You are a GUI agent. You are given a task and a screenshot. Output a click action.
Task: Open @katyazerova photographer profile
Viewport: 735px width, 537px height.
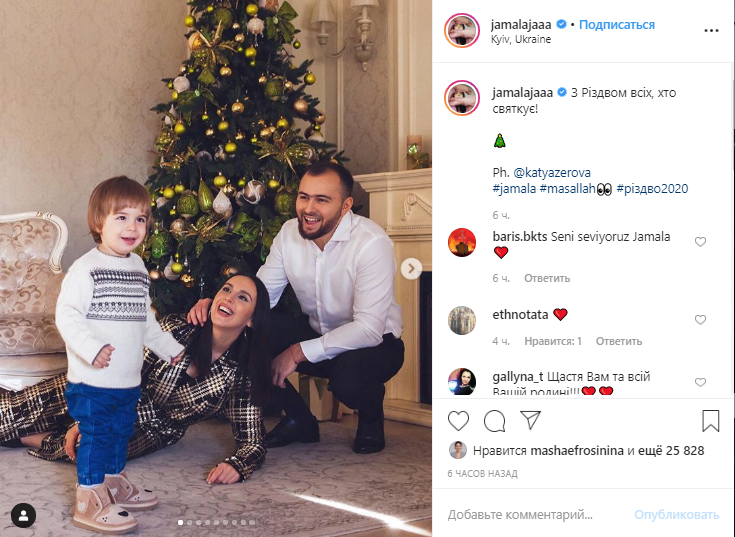[x=552, y=173]
